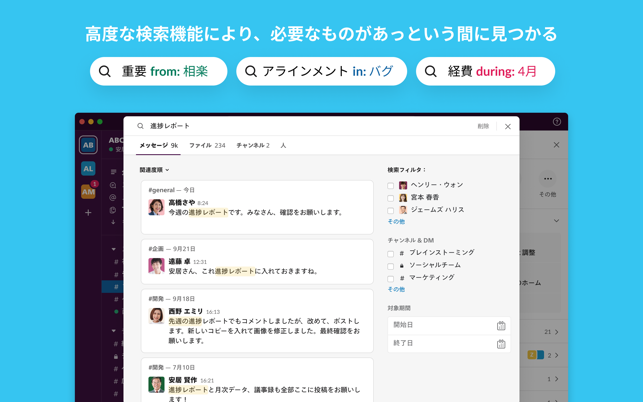Click the three-dot その他 icon
This screenshot has height=402, width=643.
(547, 179)
